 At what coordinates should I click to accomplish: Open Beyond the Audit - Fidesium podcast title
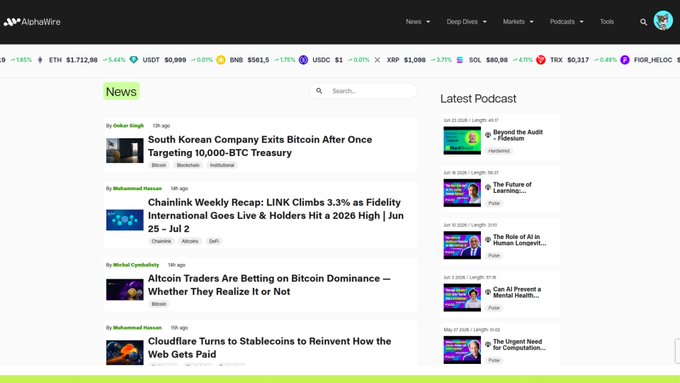pyautogui.click(x=518, y=135)
